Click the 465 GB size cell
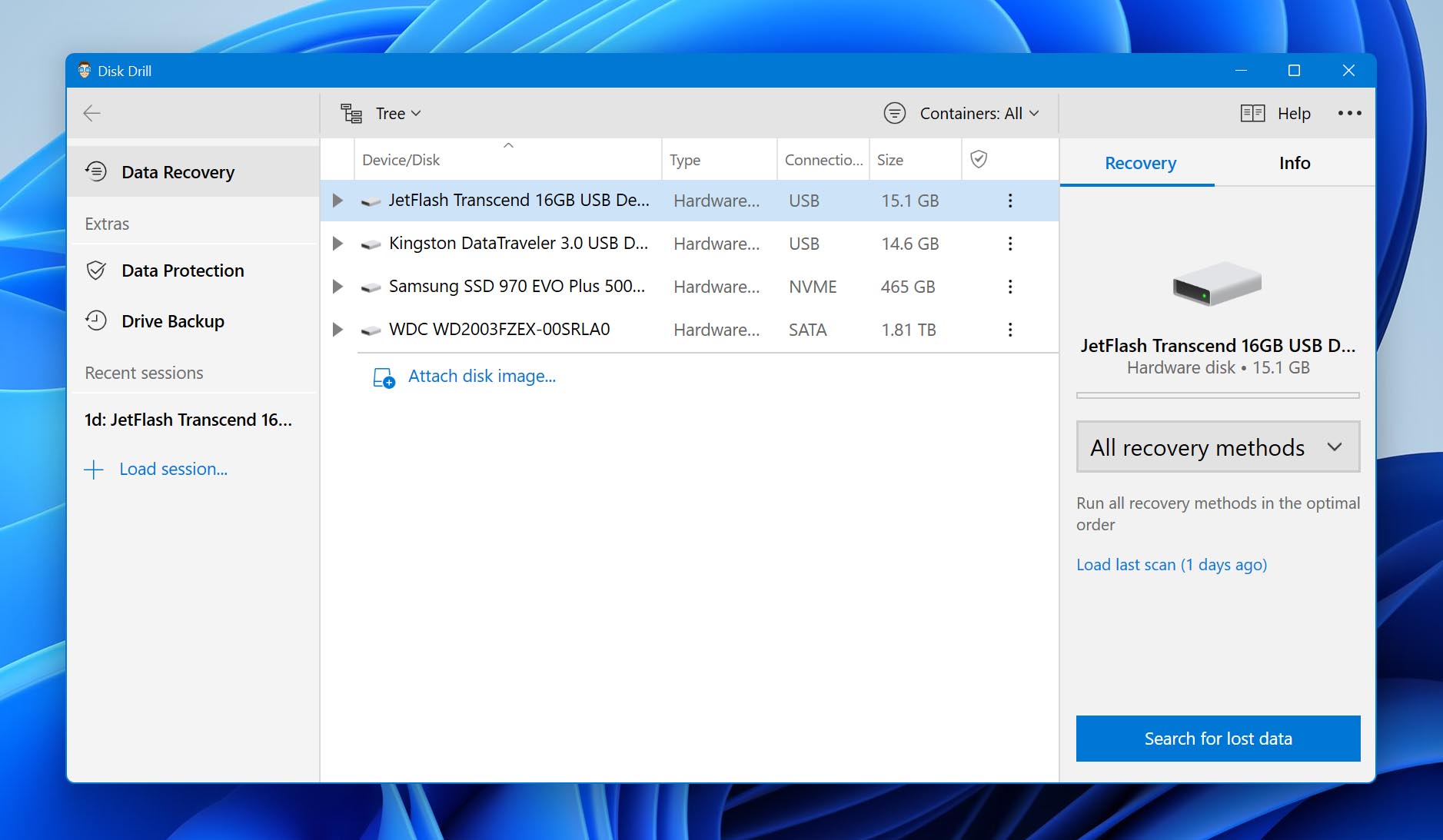This screenshot has height=840, width=1443. (x=908, y=287)
